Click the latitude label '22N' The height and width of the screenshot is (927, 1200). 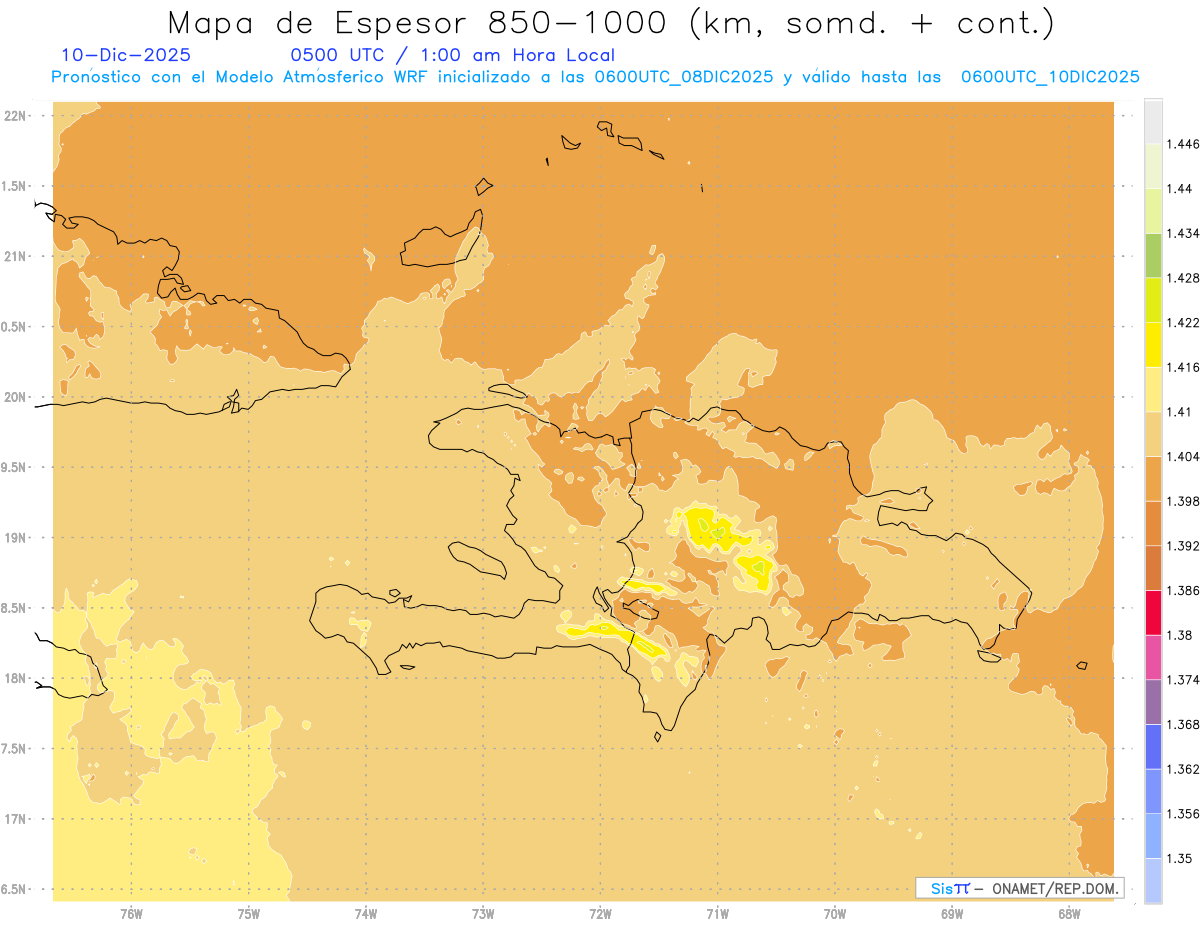[15, 116]
